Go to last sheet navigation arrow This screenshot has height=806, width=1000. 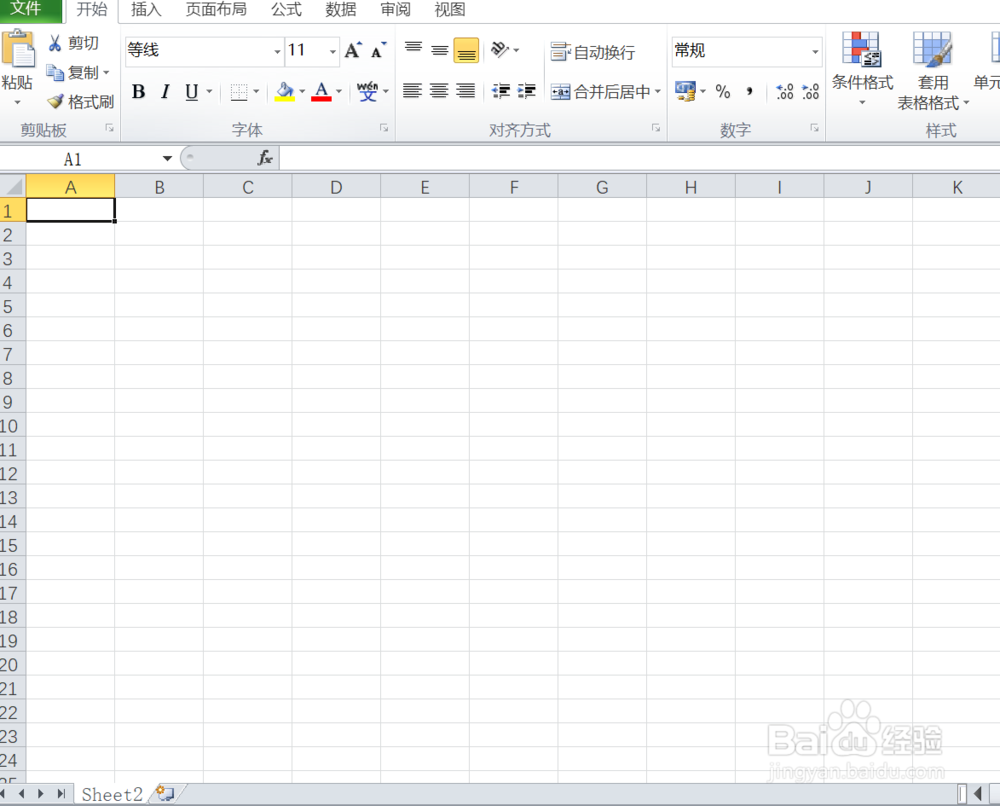[x=61, y=794]
